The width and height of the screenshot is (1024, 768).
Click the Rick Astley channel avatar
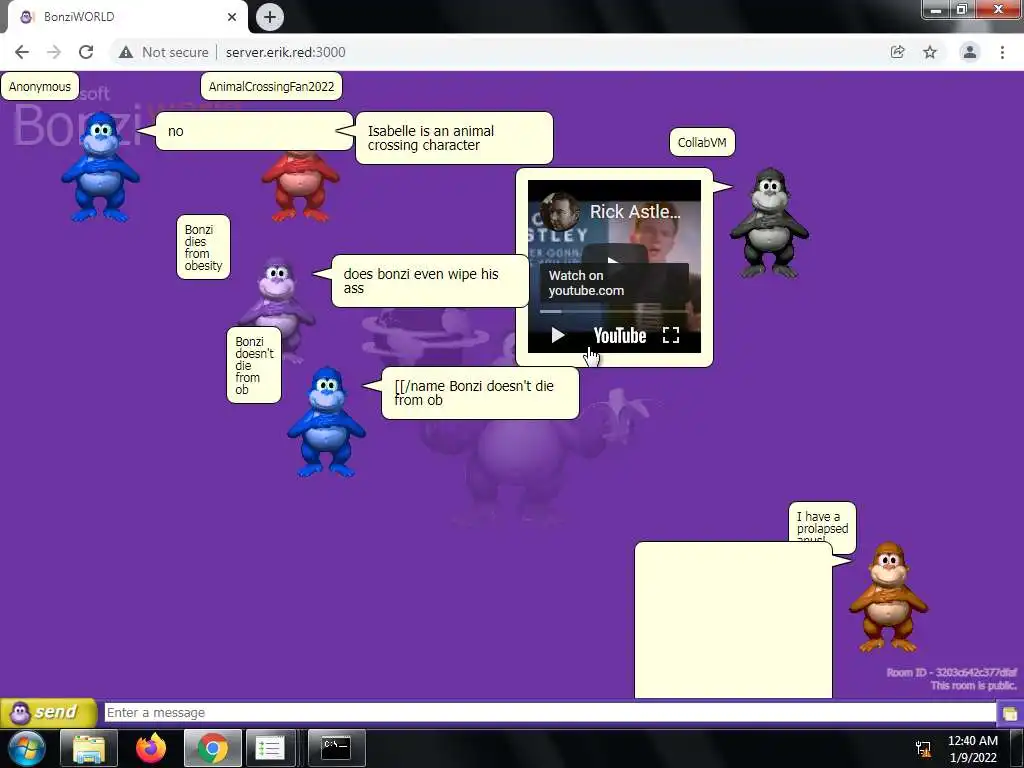point(560,211)
